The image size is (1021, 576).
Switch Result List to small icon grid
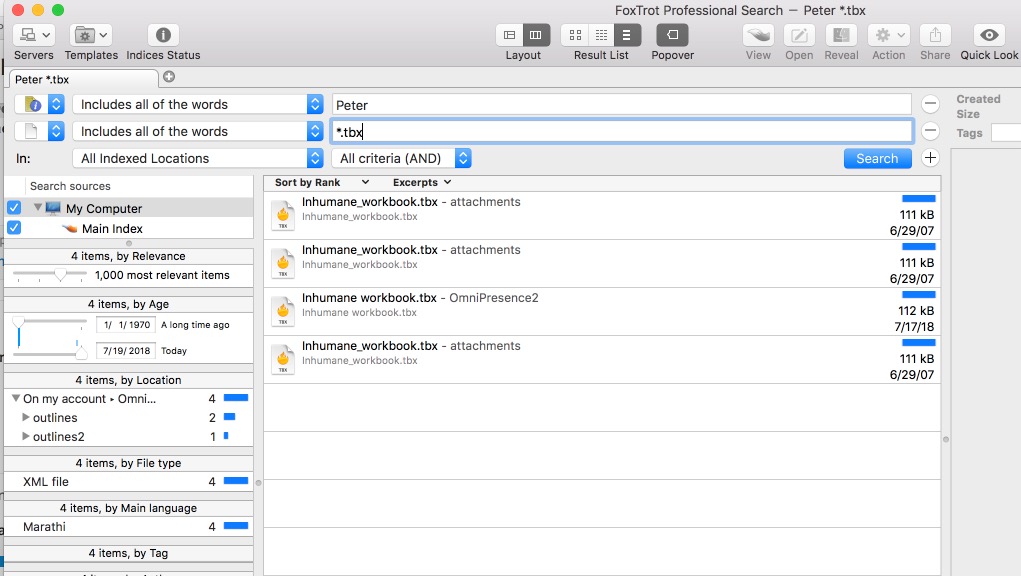[x=602, y=35]
